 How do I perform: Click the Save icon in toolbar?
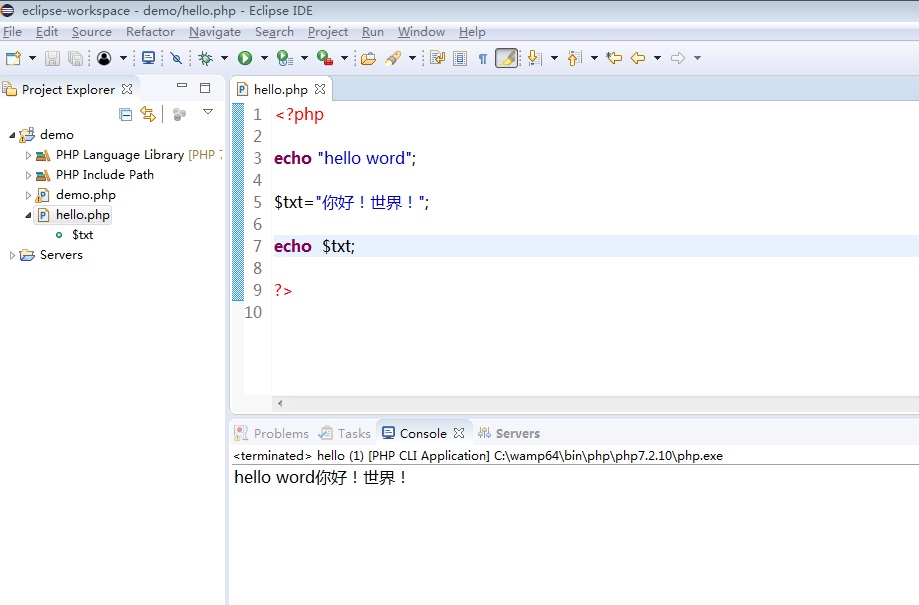click(52, 58)
